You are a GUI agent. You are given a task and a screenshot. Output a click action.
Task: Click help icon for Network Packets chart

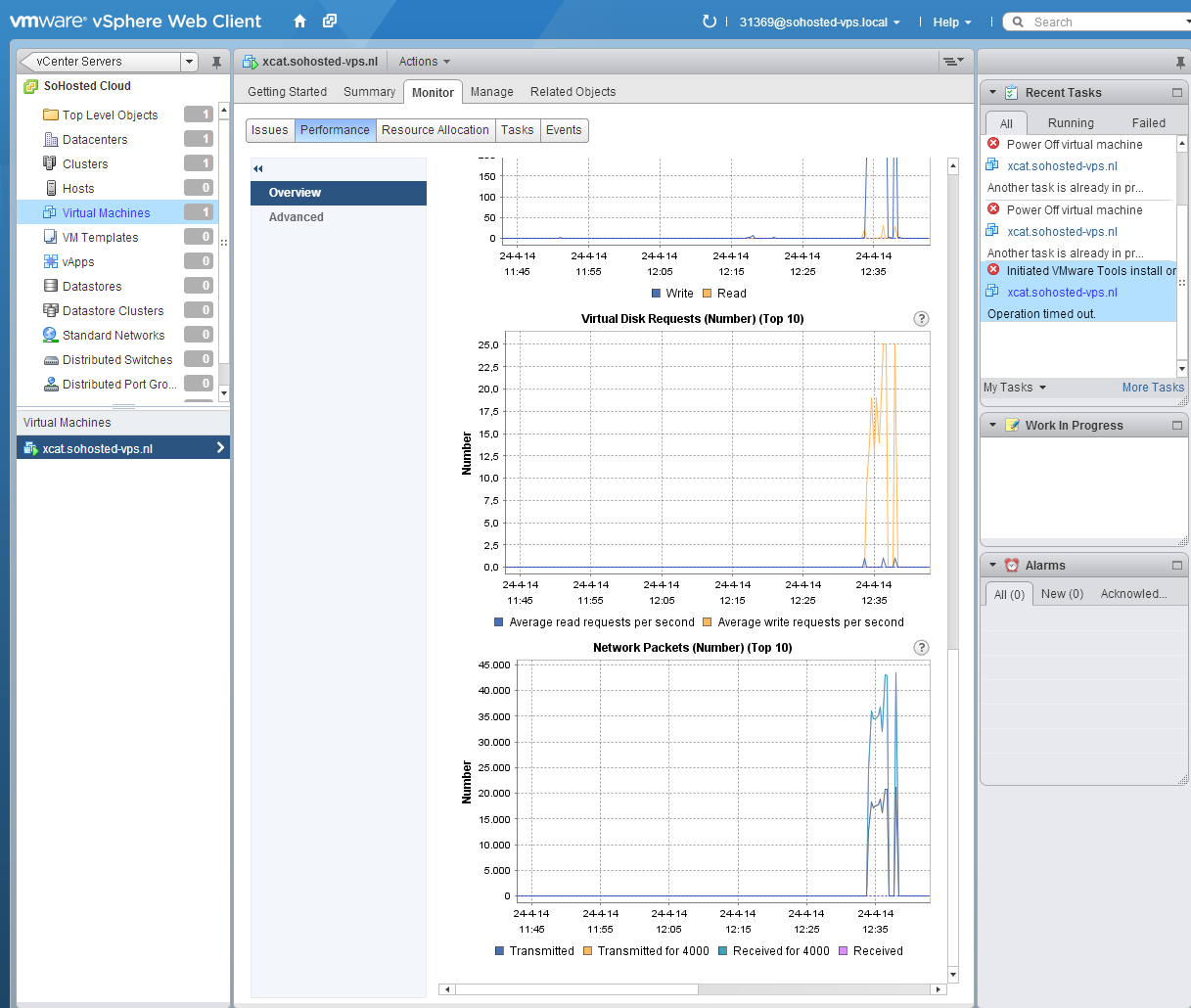[x=920, y=648]
